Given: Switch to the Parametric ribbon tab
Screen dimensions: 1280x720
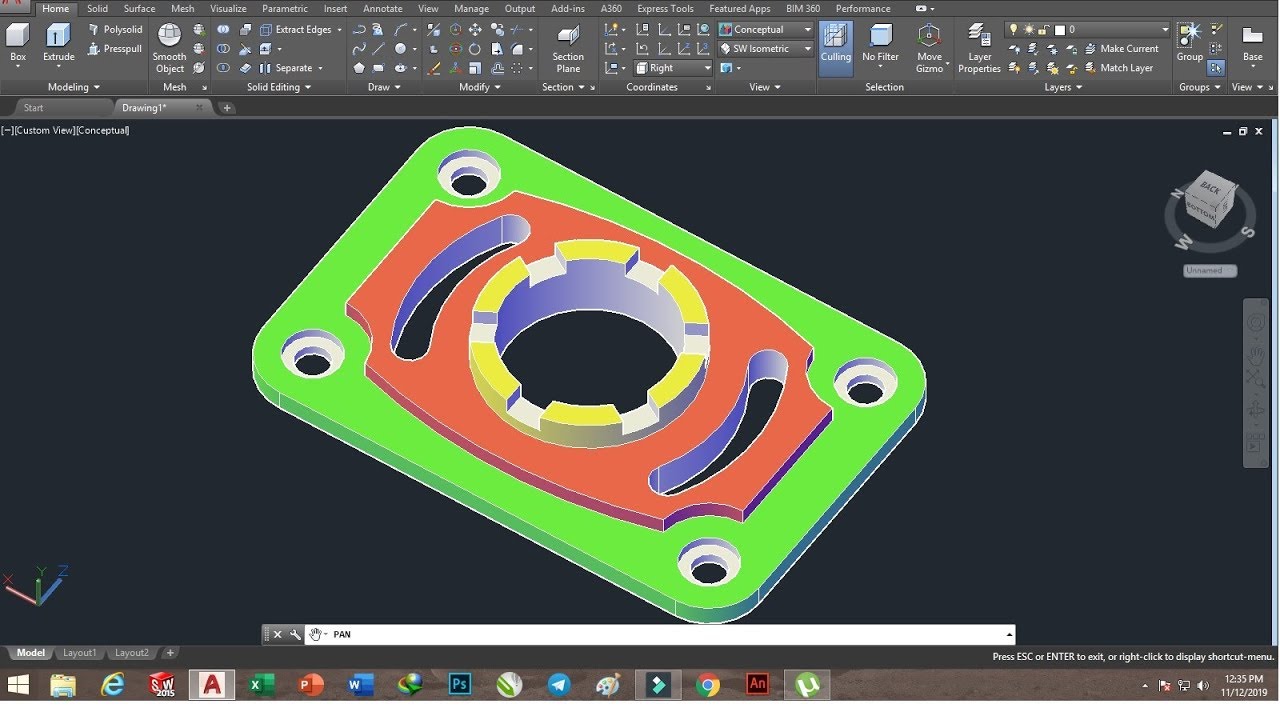Looking at the screenshot, I should click(x=285, y=8).
